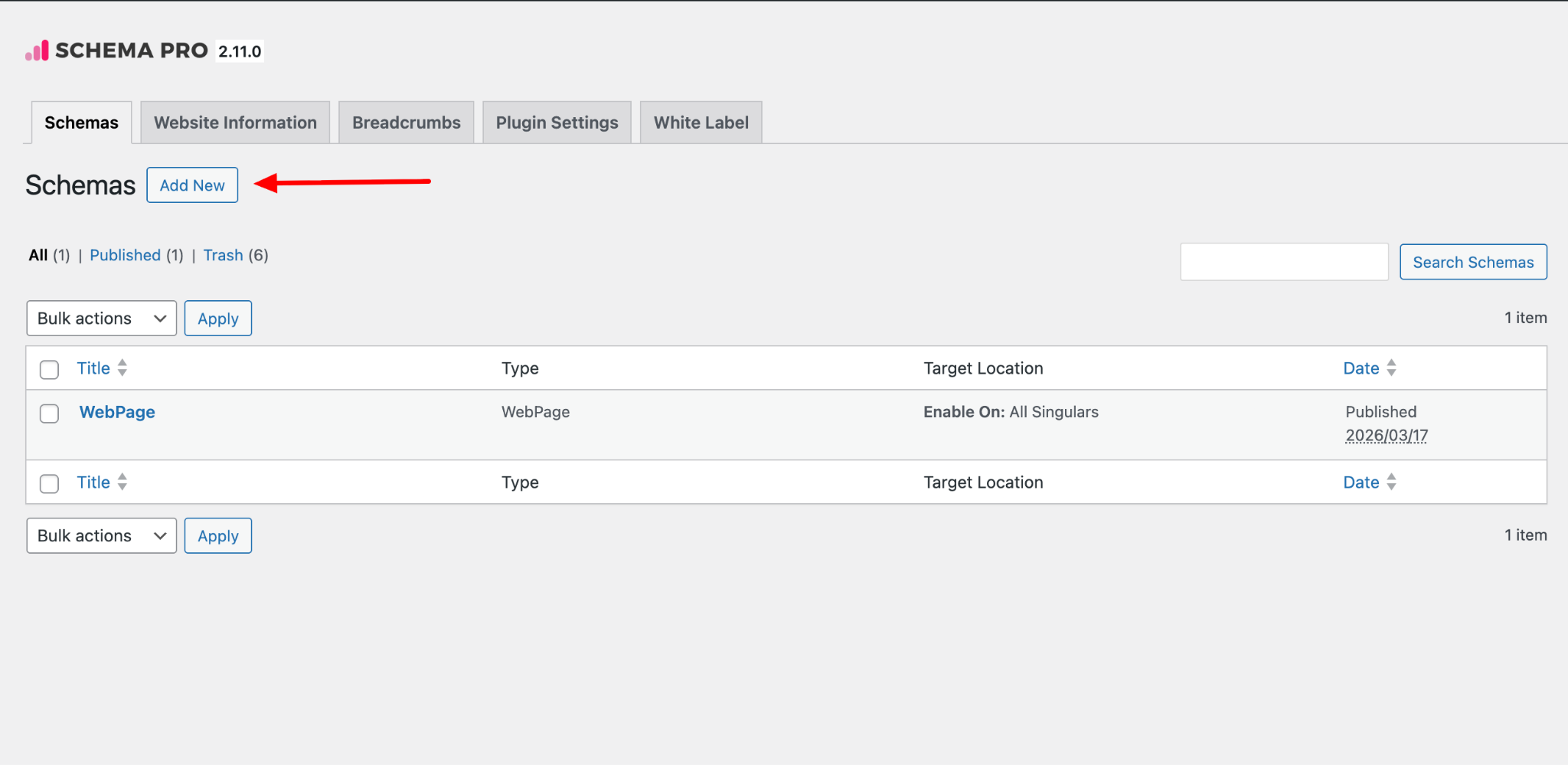The height and width of the screenshot is (765, 1568).
Task: Focus the schema search input field
Action: pyautogui.click(x=1283, y=262)
